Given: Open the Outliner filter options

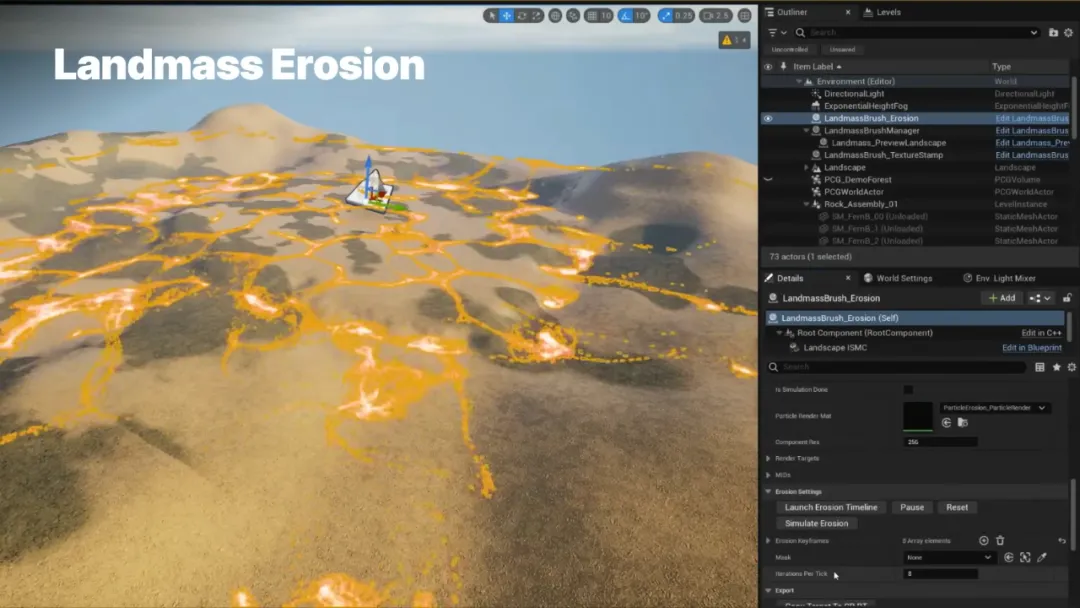Looking at the screenshot, I should [777, 32].
